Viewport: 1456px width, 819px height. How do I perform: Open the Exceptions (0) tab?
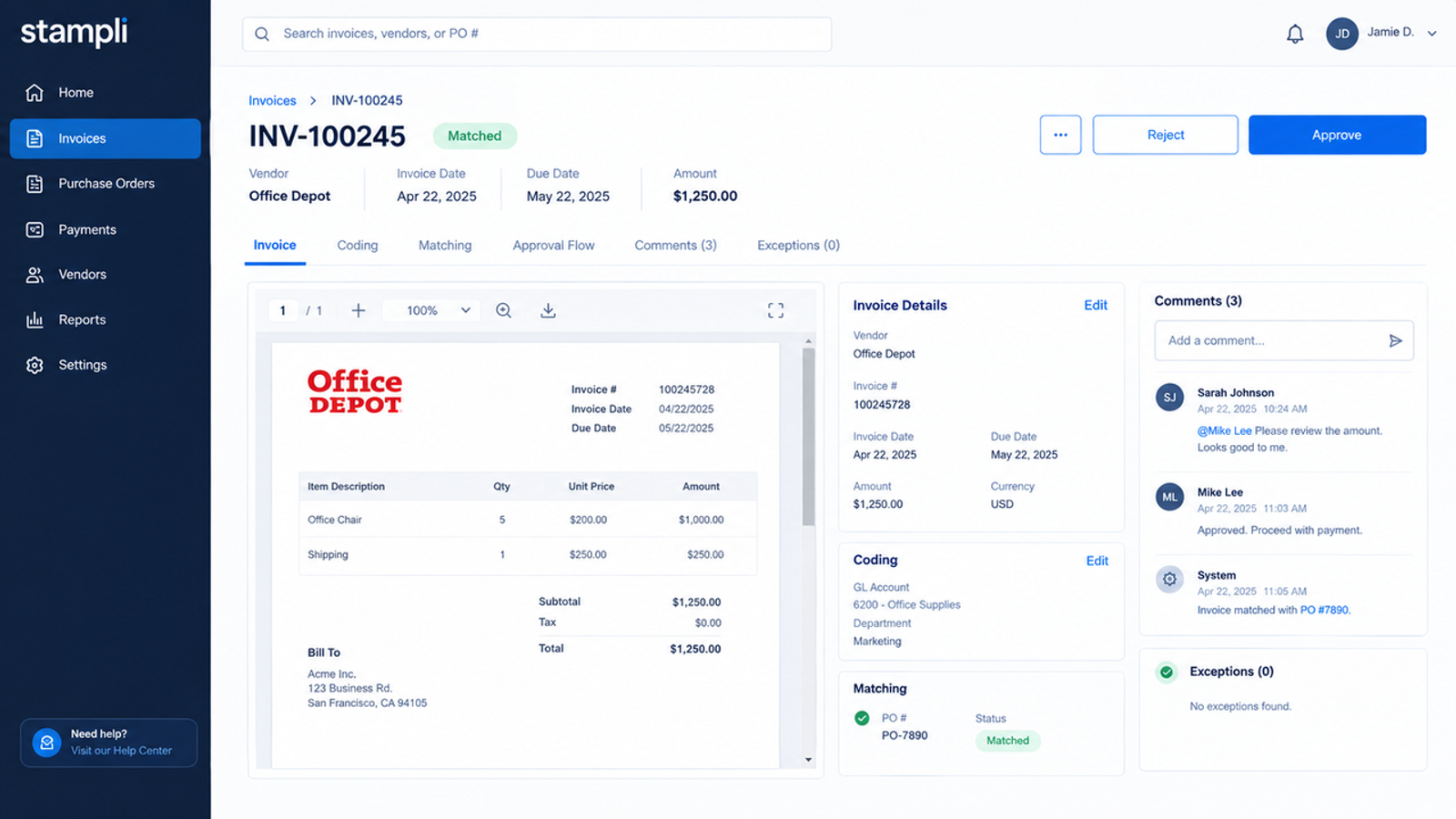[x=798, y=246]
